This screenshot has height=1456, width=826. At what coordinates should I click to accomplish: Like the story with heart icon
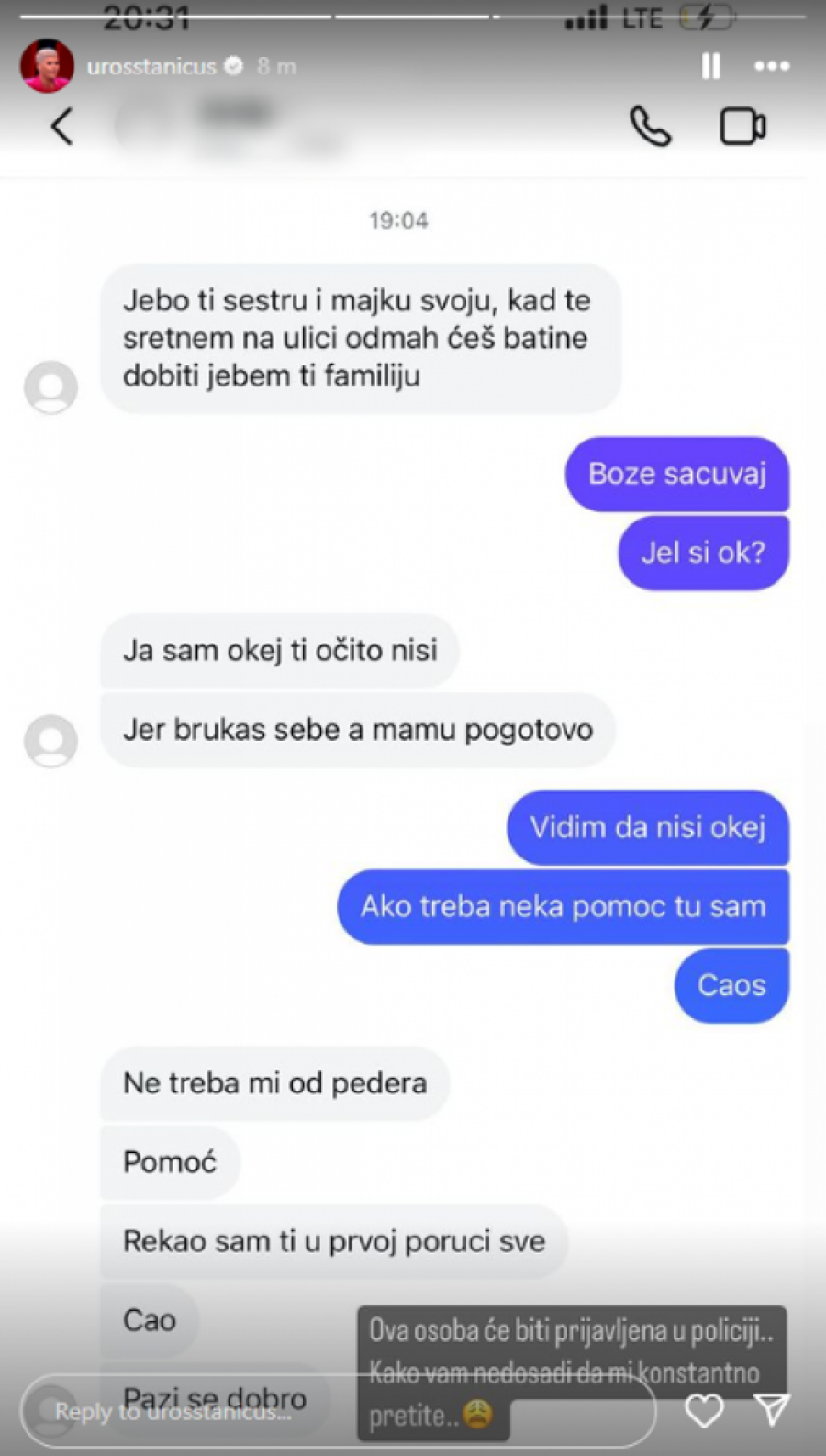(x=705, y=1410)
